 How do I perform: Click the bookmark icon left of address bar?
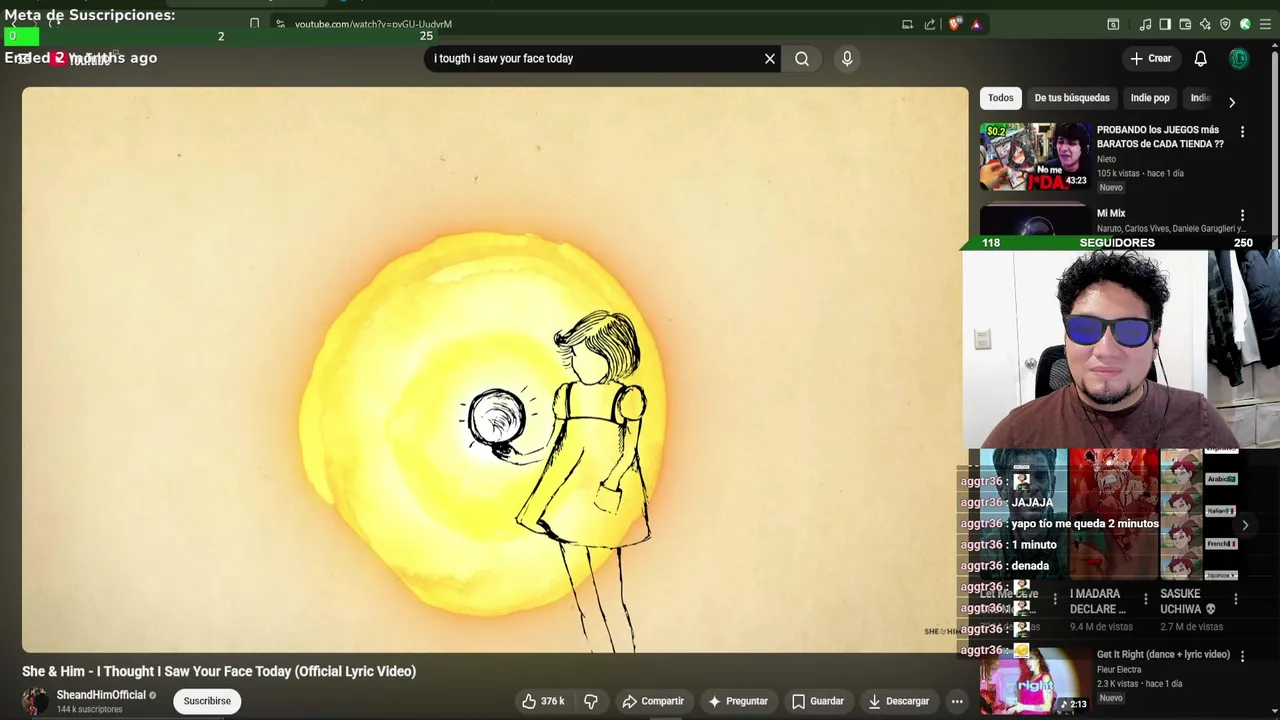point(254,24)
